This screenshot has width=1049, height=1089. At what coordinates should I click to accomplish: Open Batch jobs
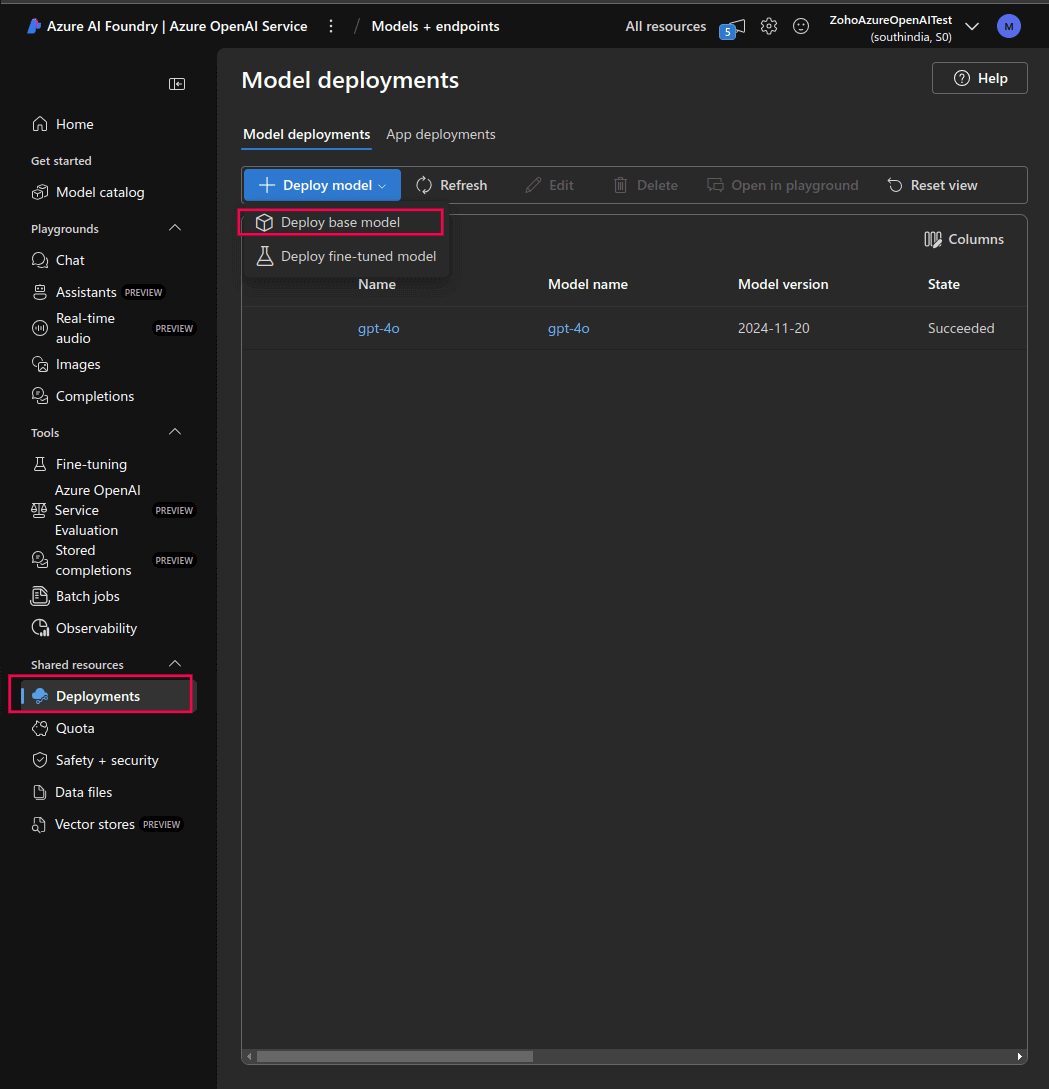[x=88, y=596]
